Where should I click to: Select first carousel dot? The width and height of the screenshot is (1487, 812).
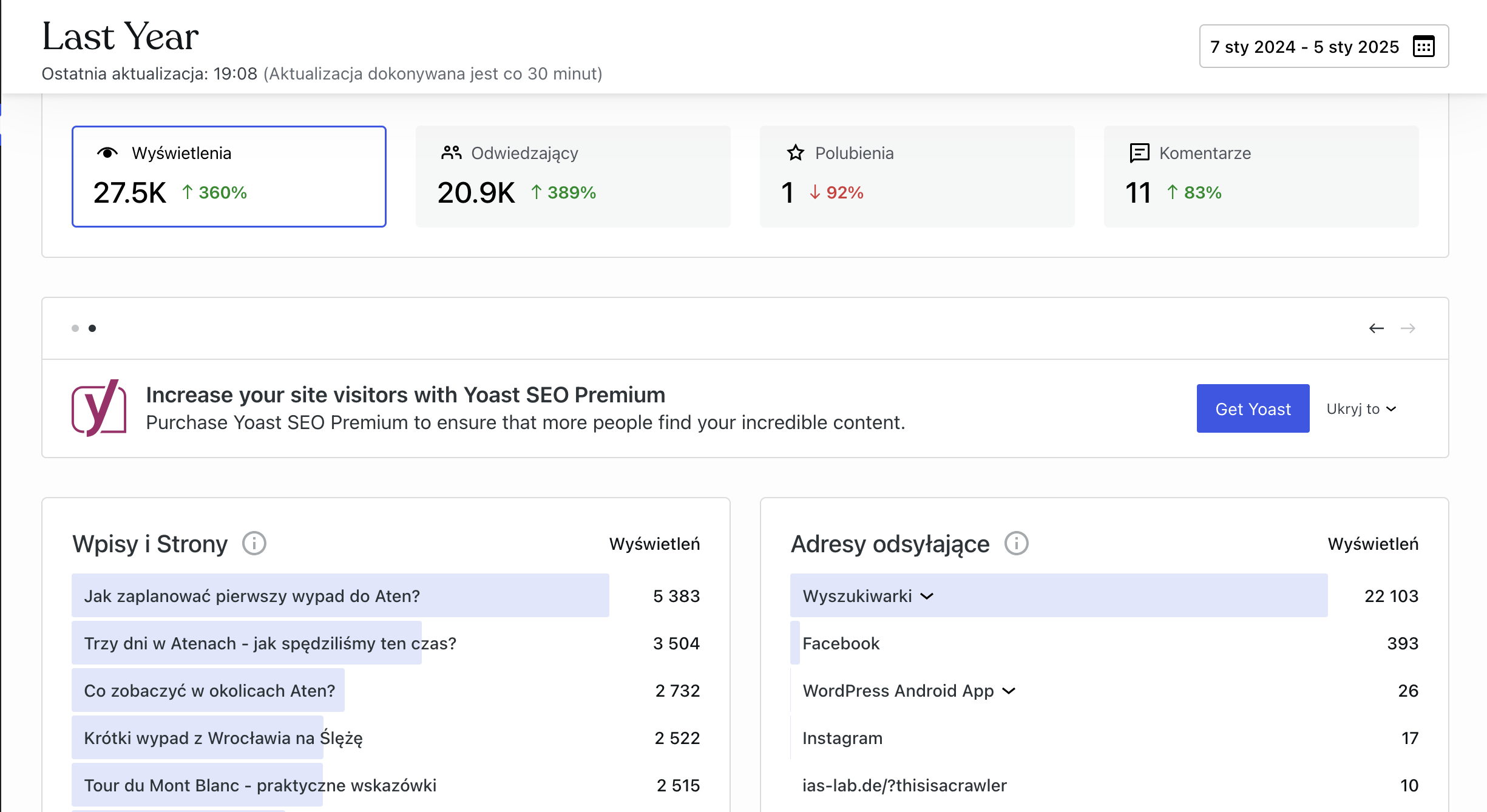[75, 328]
